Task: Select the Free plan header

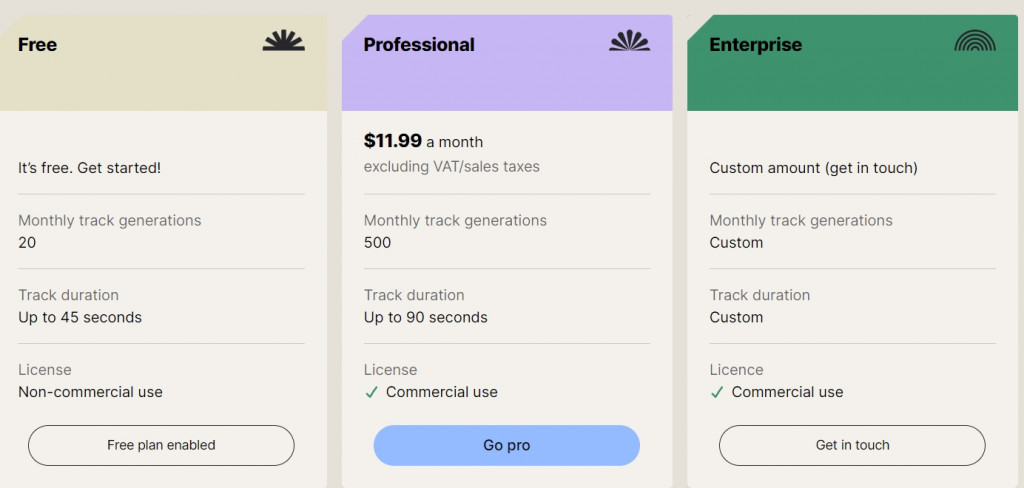Action: pos(38,45)
